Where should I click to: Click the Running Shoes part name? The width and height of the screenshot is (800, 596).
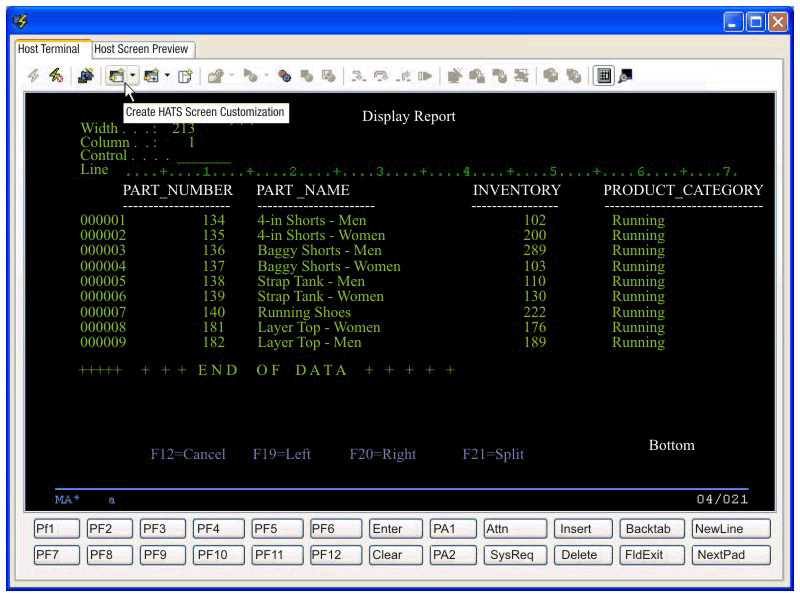(304, 312)
